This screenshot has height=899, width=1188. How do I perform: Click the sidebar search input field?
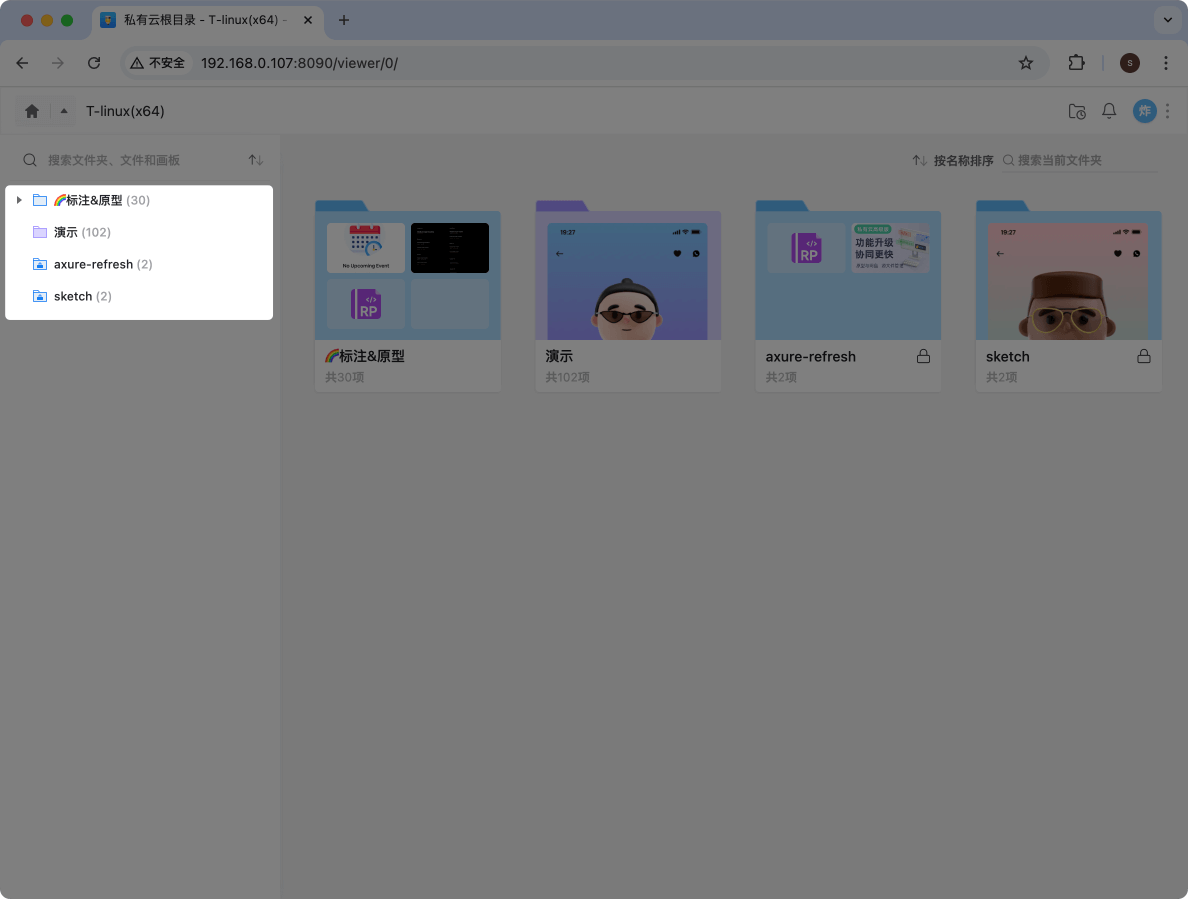[x=130, y=160]
